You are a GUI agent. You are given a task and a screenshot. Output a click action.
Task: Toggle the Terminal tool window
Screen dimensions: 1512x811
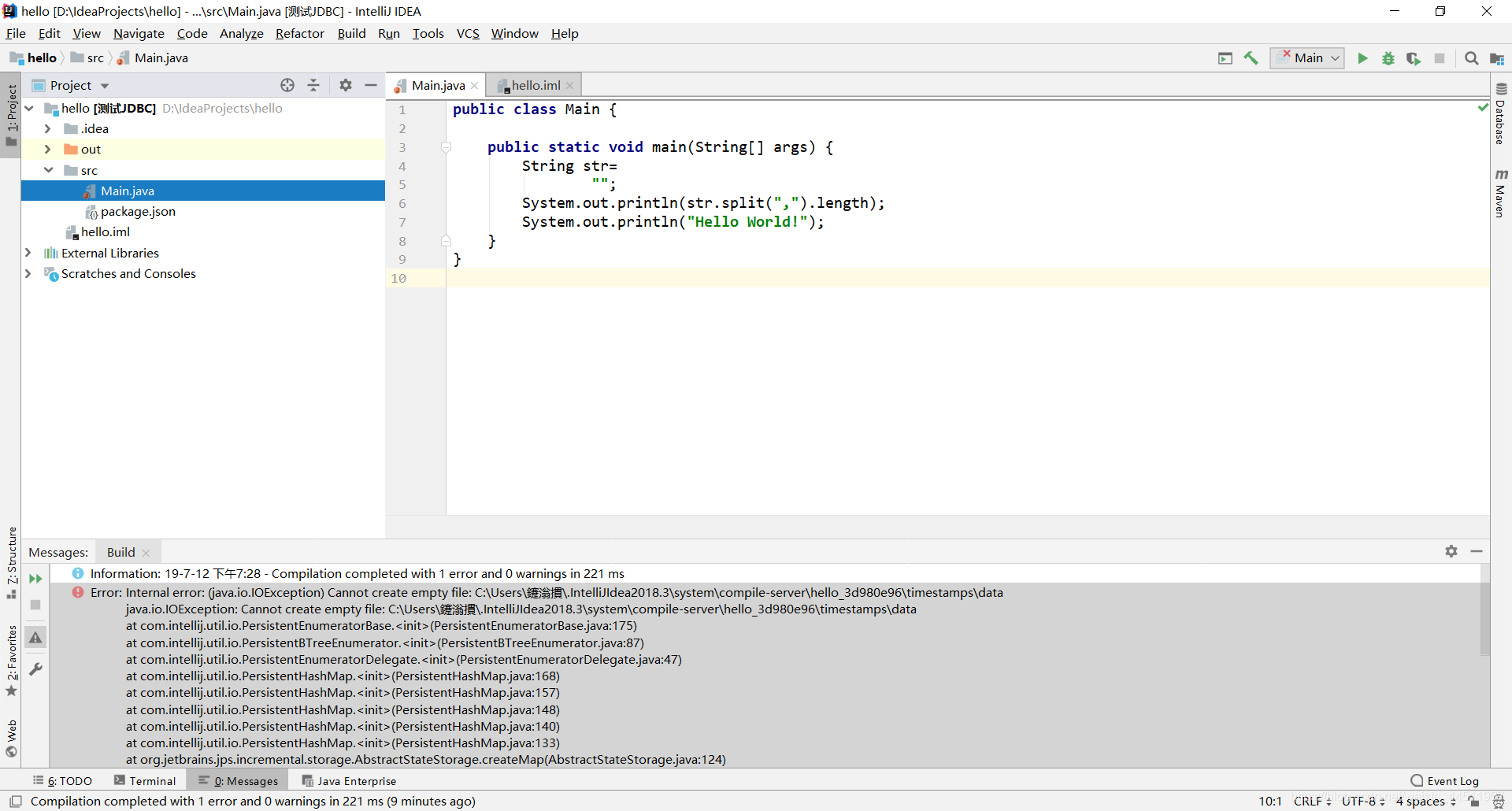pyautogui.click(x=145, y=780)
